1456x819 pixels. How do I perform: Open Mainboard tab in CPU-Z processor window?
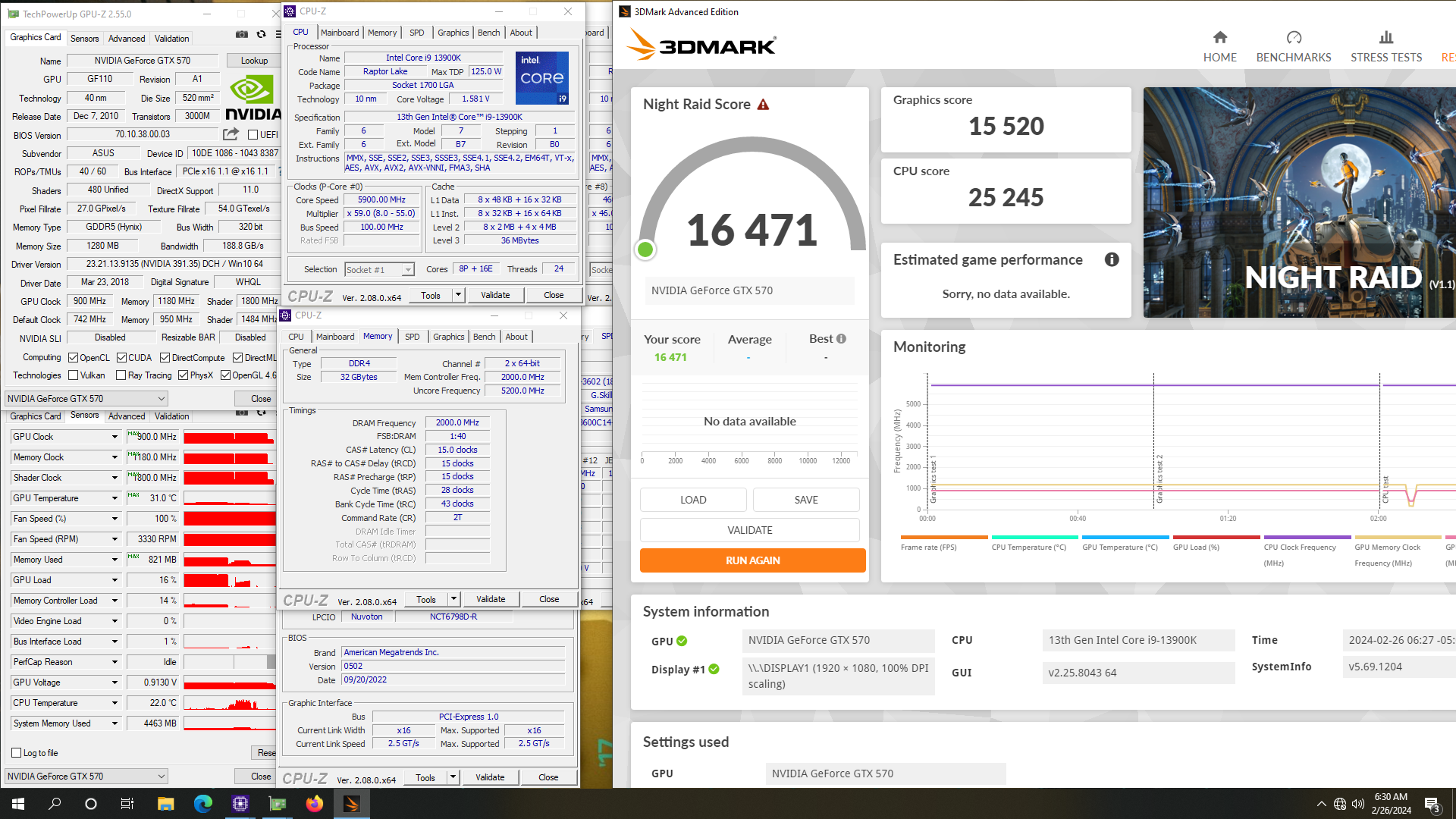tap(339, 33)
